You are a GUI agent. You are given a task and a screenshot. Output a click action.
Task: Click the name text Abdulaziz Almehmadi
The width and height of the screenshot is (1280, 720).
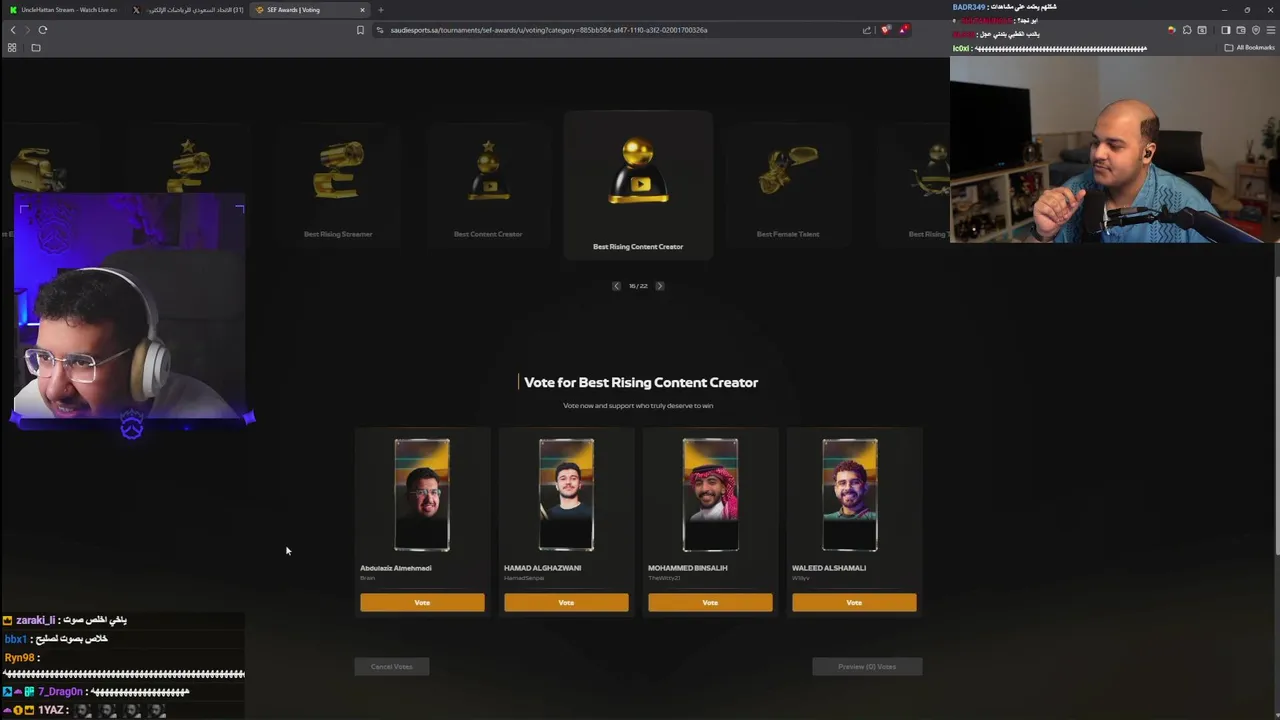click(396, 568)
